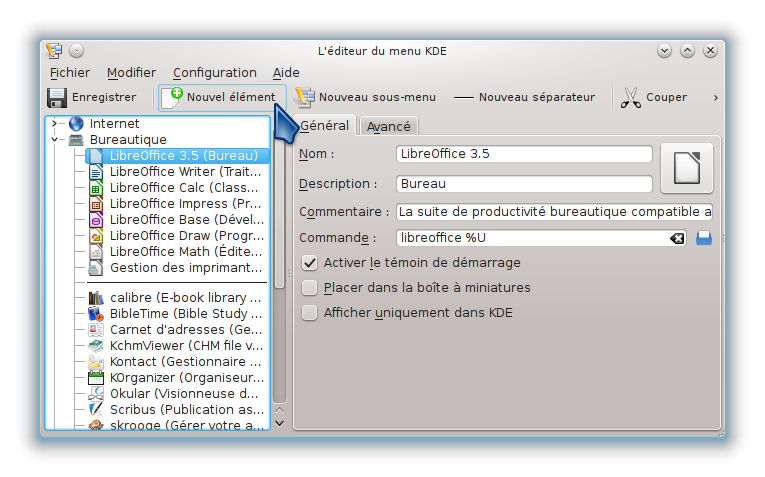The width and height of the screenshot is (765, 477).
Task: Click the large application icon chooser
Action: click(x=687, y=168)
